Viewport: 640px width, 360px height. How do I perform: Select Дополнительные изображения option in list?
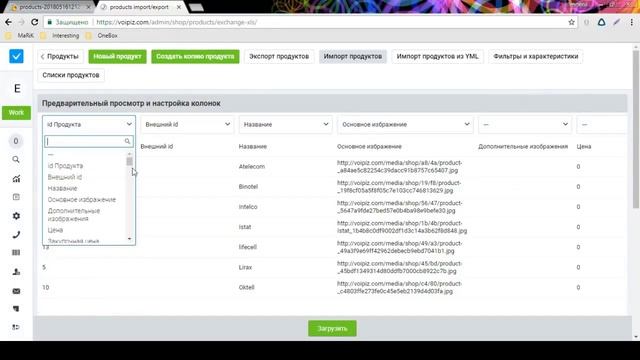click(x=74, y=215)
